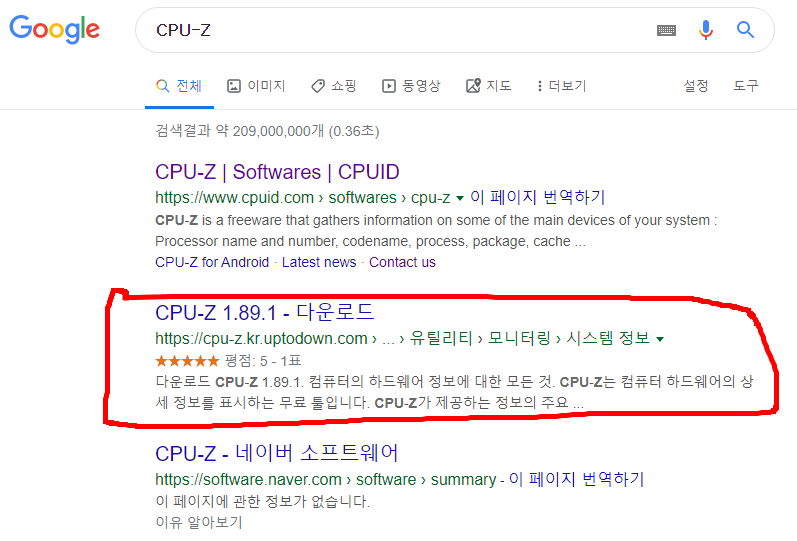Open CPU-Z for Android sitelink
The height and width of the screenshot is (541, 797).
(x=212, y=262)
